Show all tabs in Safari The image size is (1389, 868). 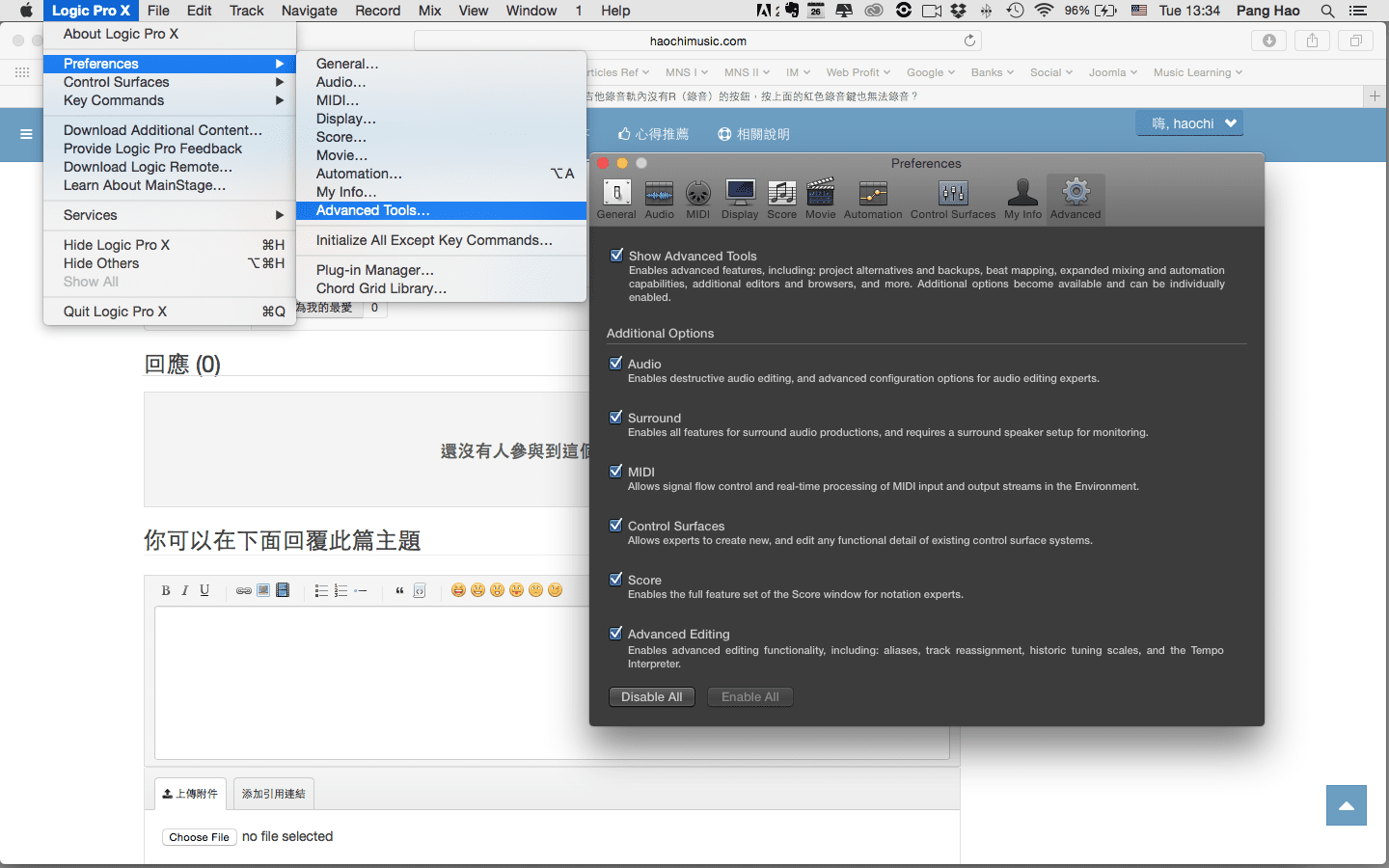click(1355, 41)
